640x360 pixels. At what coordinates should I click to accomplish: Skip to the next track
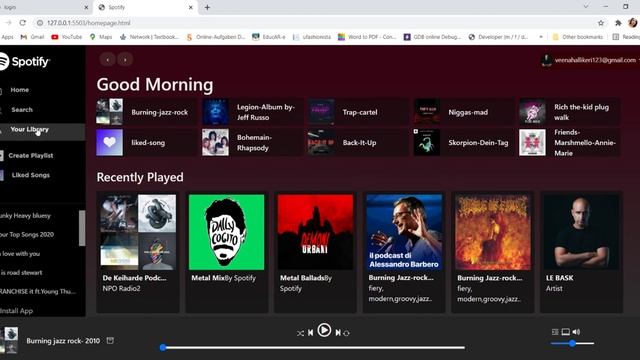pos(338,333)
